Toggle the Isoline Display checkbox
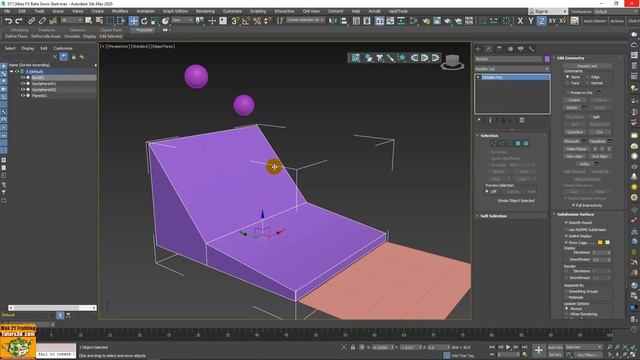The height and width of the screenshot is (360, 640). click(567, 236)
